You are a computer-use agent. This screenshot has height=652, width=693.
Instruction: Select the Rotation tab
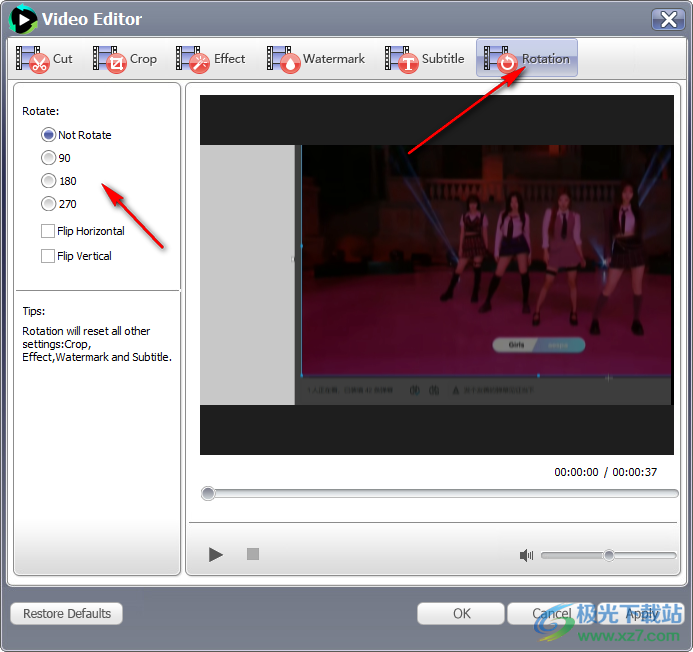527,58
